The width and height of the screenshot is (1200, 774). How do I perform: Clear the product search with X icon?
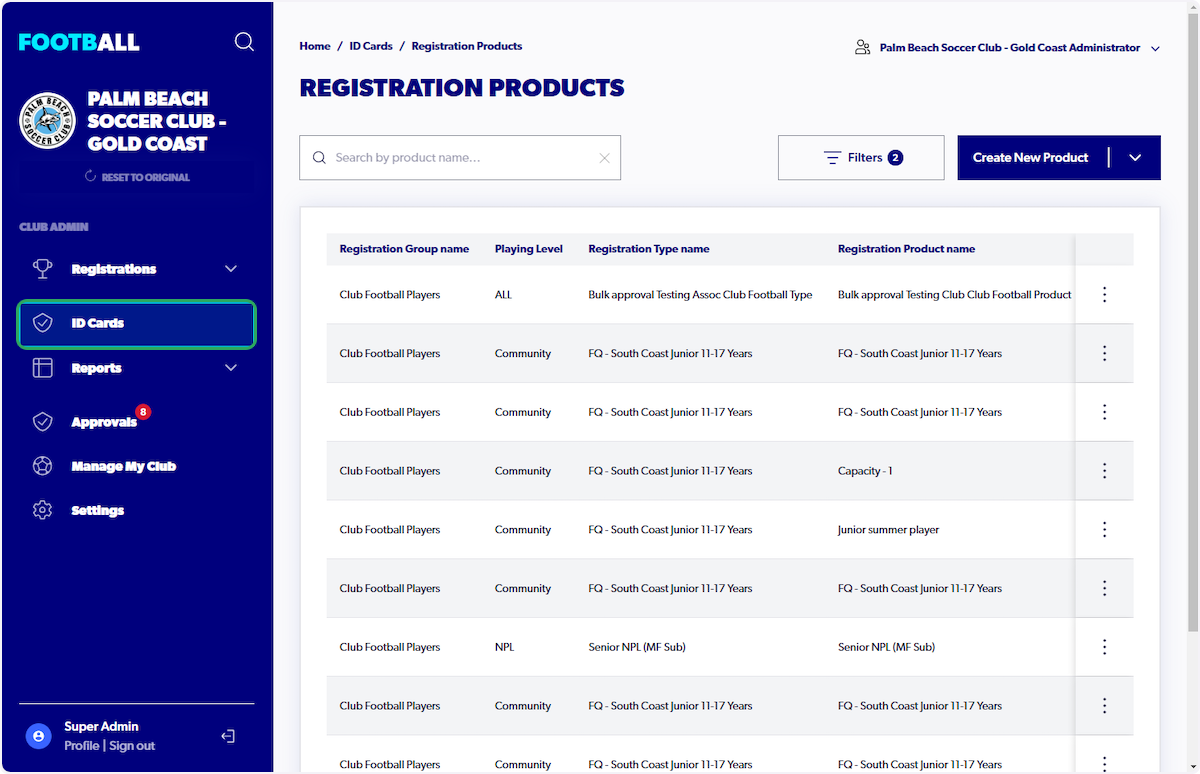(x=604, y=158)
